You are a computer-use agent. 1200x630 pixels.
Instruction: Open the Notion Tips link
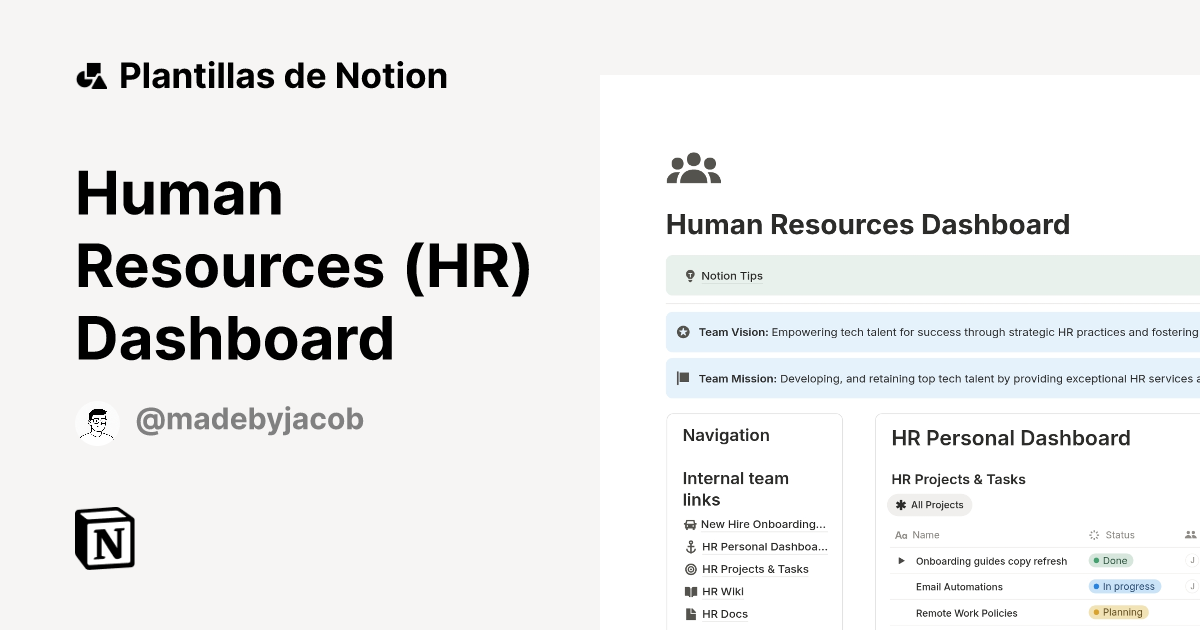pos(731,275)
